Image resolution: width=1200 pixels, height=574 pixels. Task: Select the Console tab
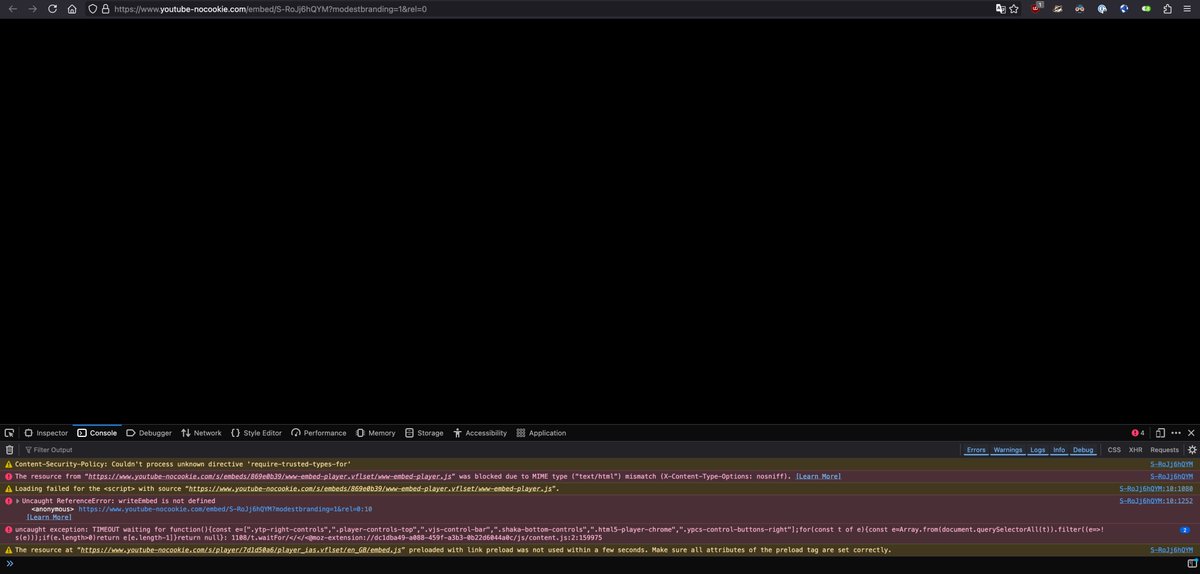point(97,433)
